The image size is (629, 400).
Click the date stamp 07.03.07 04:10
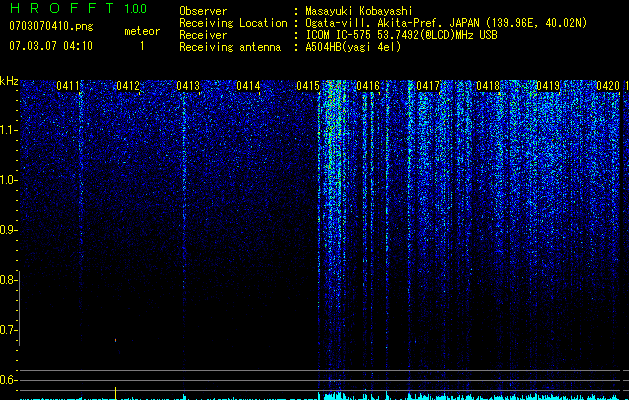51,46
